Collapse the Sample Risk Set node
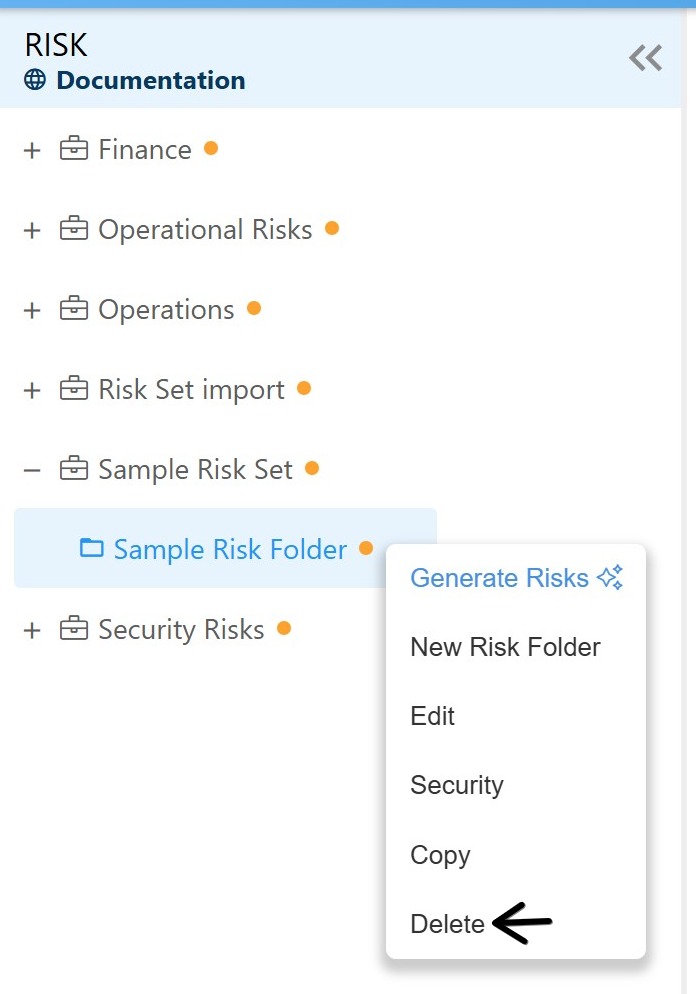Viewport: 696px width, 994px height. tap(32, 469)
